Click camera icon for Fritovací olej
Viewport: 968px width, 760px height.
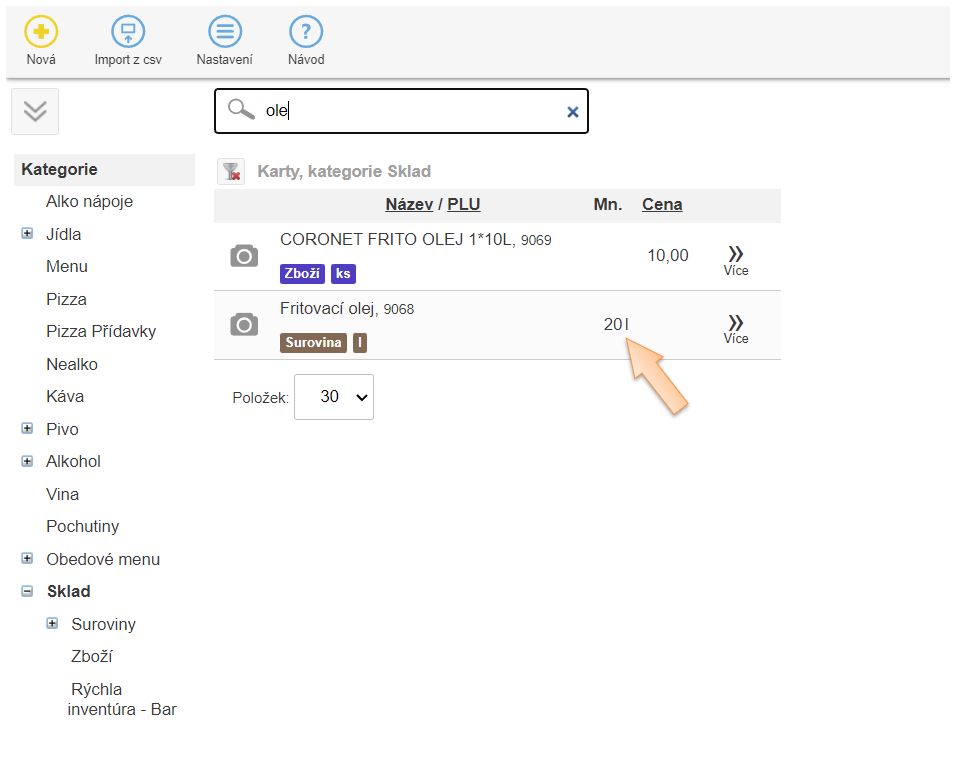(x=244, y=324)
